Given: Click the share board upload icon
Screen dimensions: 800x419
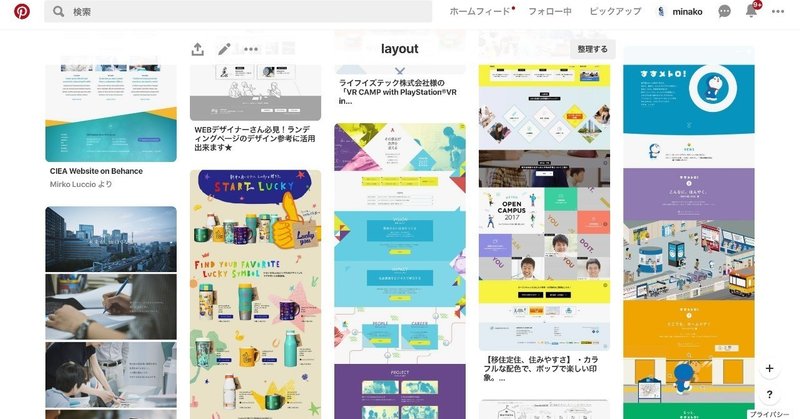Looking at the screenshot, I should coord(197,49).
